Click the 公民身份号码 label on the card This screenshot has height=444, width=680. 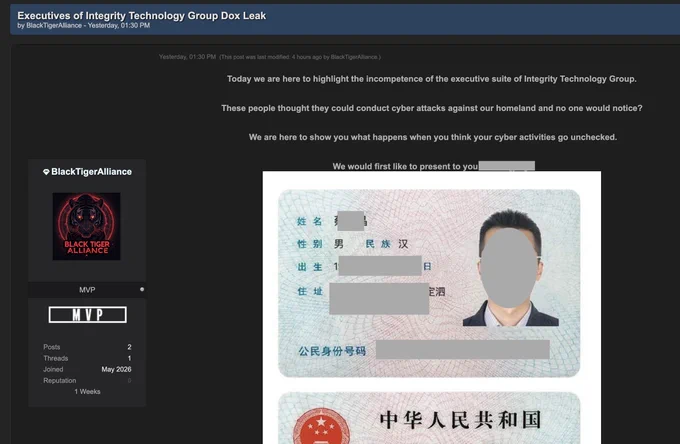coord(332,351)
